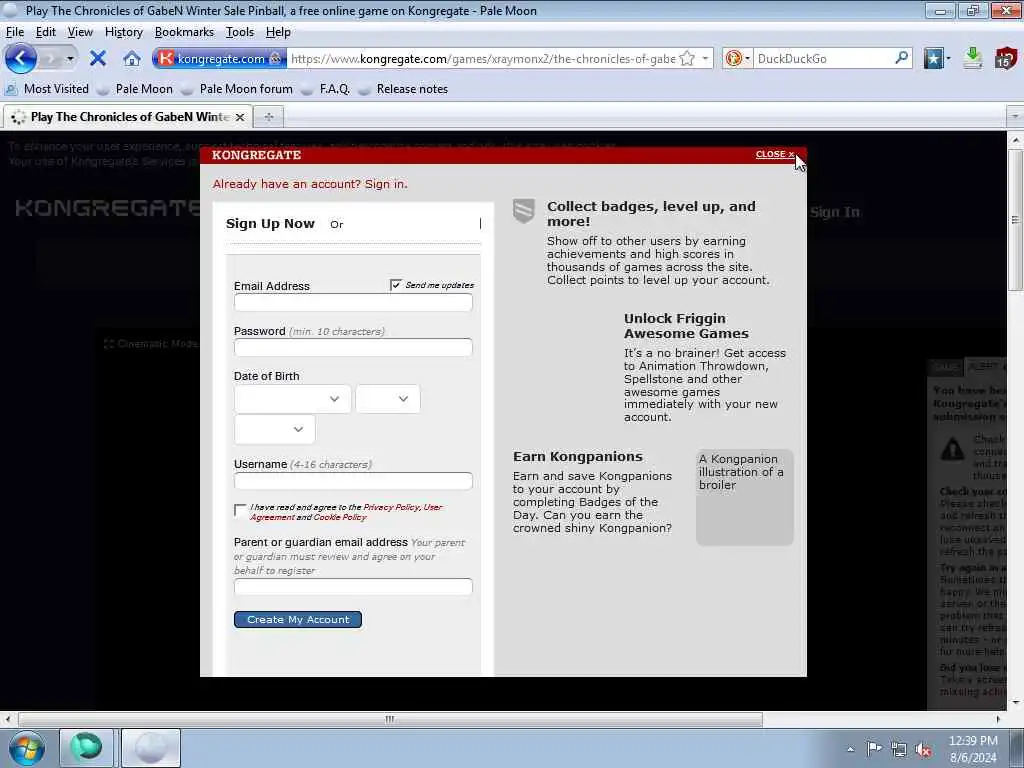Open the DuckDuckGo search engine selector icon
1024x768 pixels.
pyautogui.click(x=737, y=59)
